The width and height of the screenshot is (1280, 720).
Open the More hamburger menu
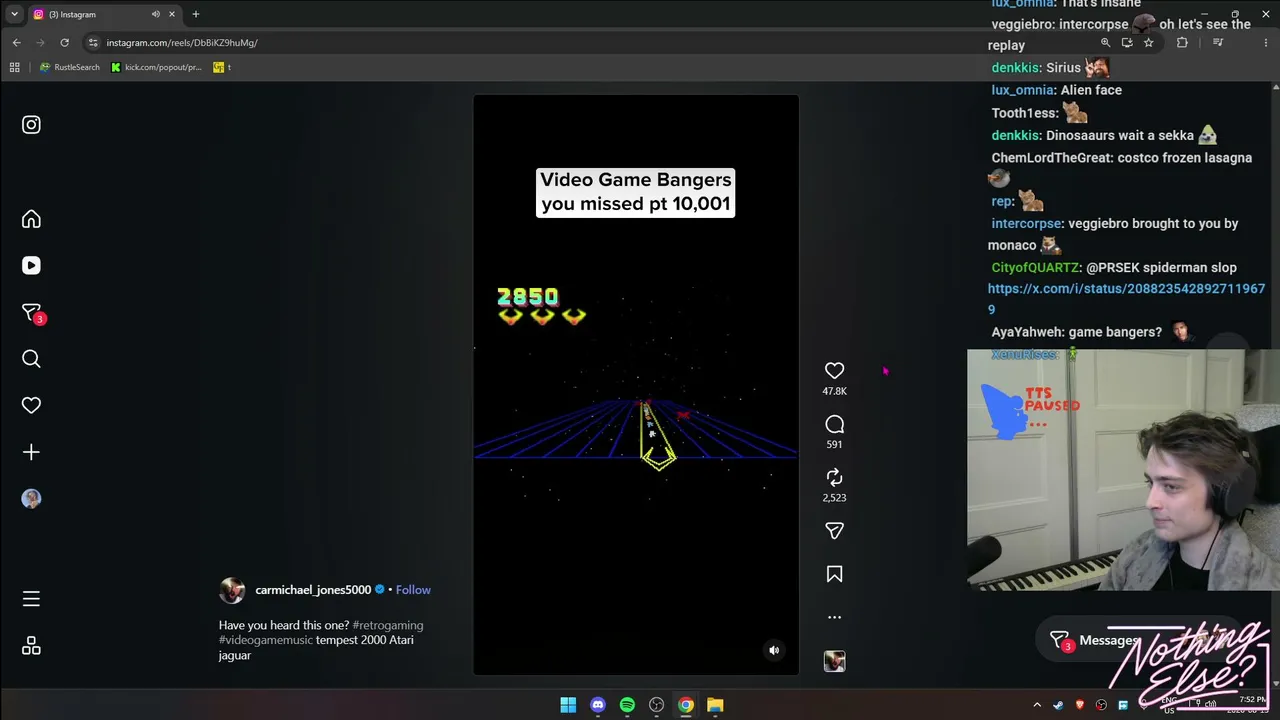click(x=31, y=599)
